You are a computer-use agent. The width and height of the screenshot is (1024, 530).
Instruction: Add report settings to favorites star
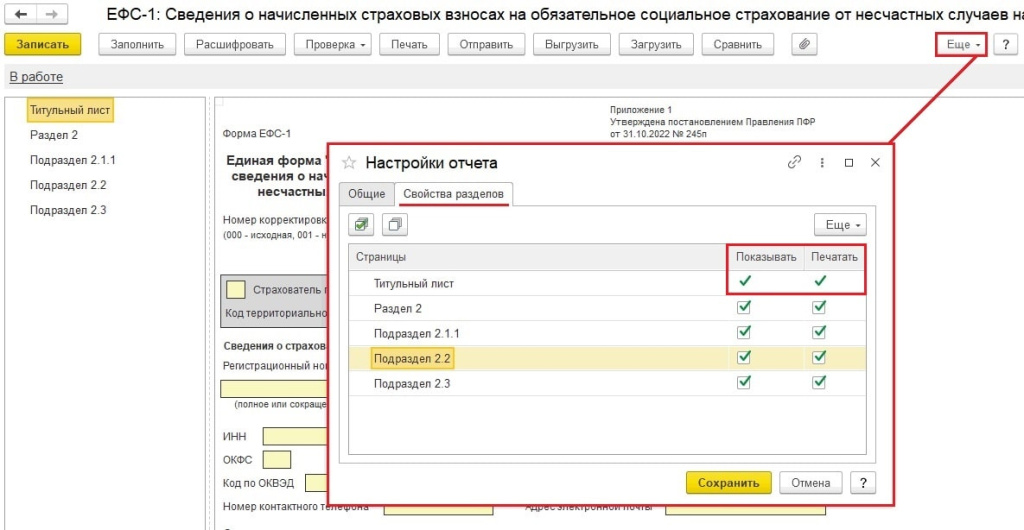click(349, 162)
